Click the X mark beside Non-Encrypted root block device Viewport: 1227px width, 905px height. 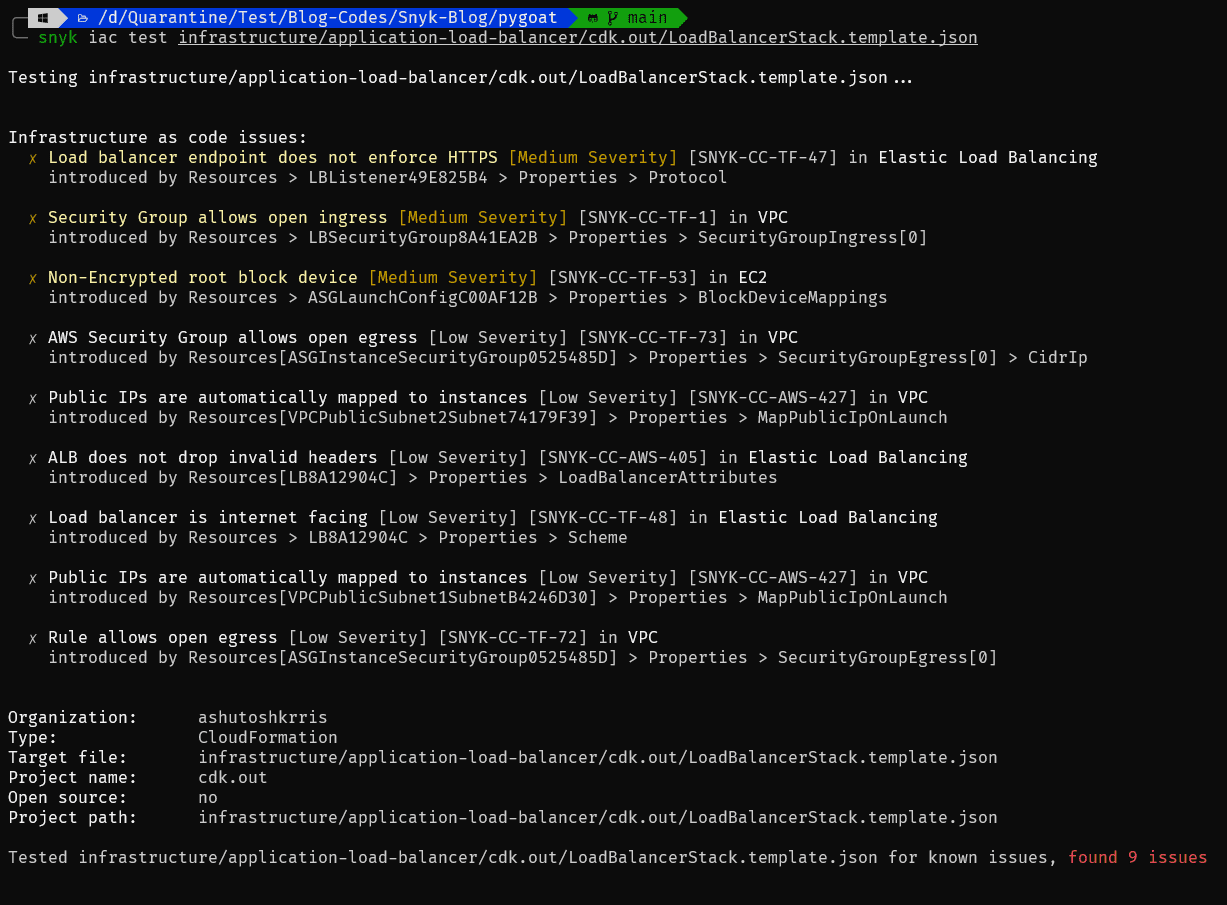pos(33,278)
